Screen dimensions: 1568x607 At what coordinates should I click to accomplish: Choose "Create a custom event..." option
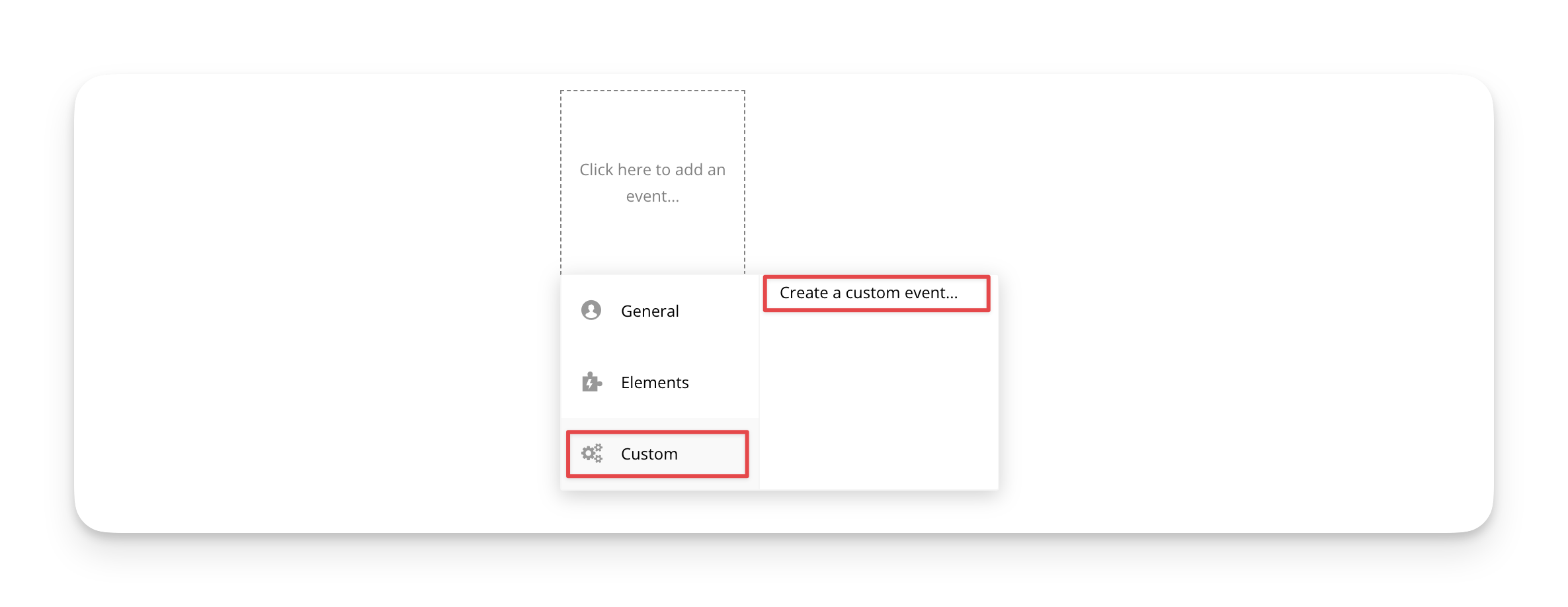(868, 293)
